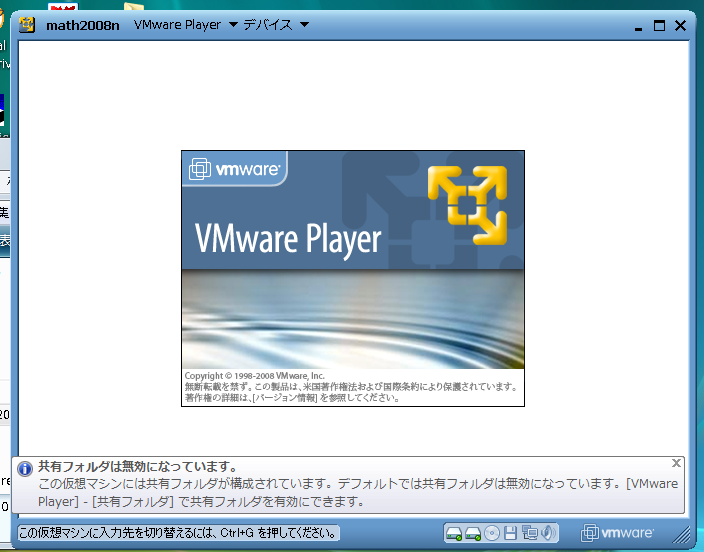Click the VMware Player splash image
The image size is (704, 552).
point(353,278)
